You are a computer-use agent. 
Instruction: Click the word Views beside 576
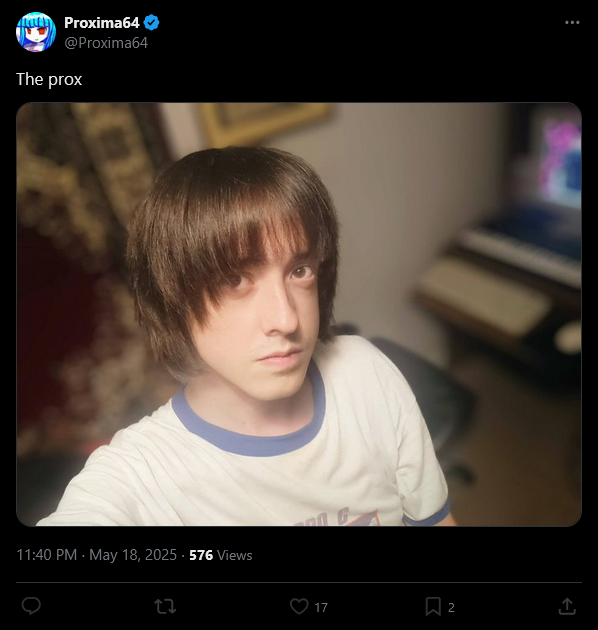click(x=235, y=555)
